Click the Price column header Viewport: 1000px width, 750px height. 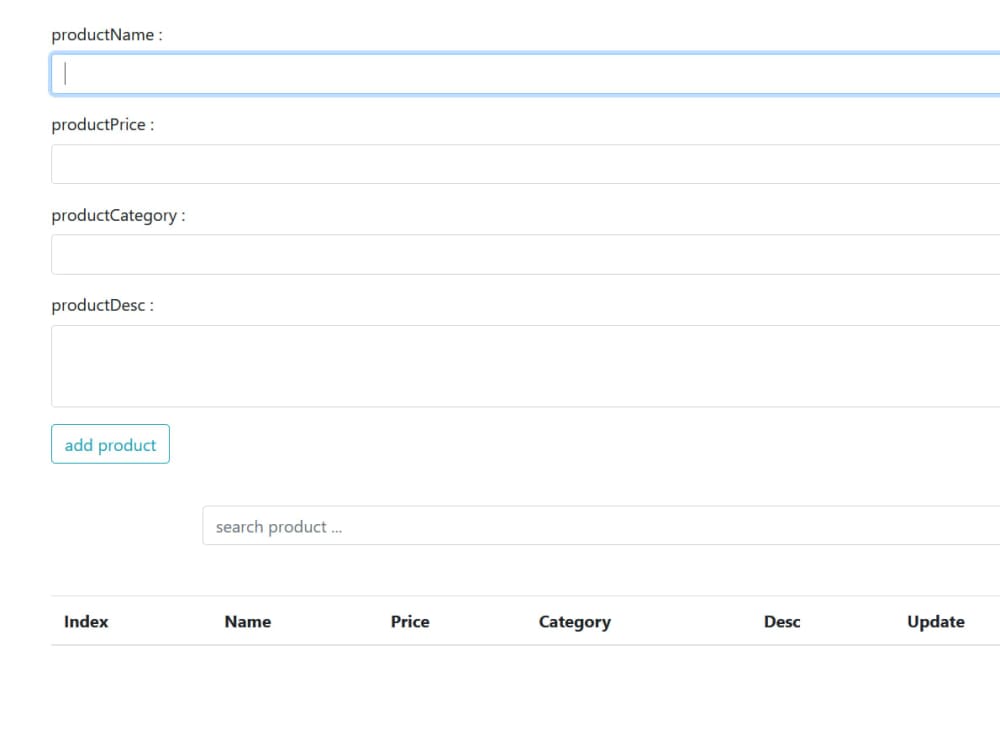pyautogui.click(x=410, y=621)
